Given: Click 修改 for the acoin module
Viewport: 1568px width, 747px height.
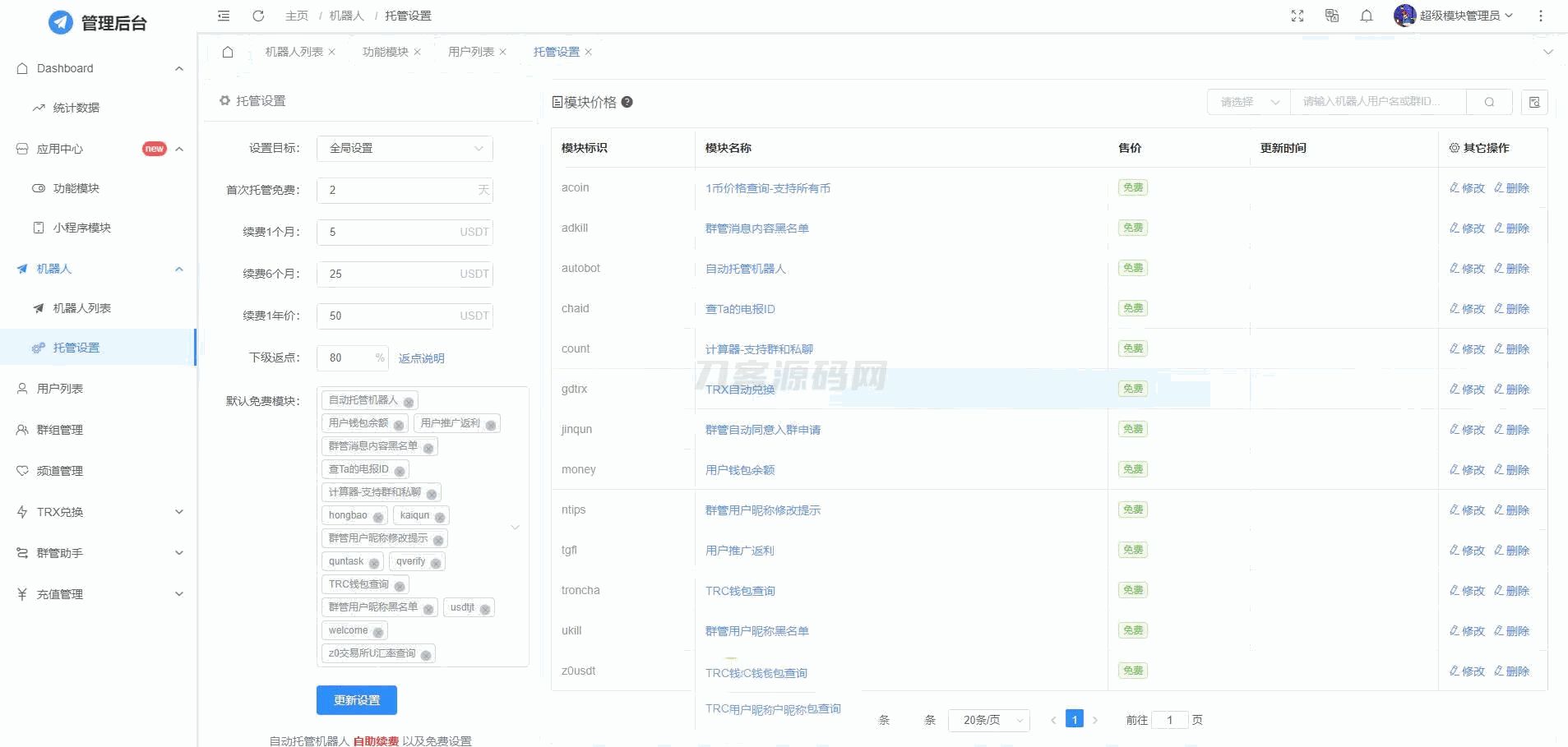Looking at the screenshot, I should tap(1467, 188).
